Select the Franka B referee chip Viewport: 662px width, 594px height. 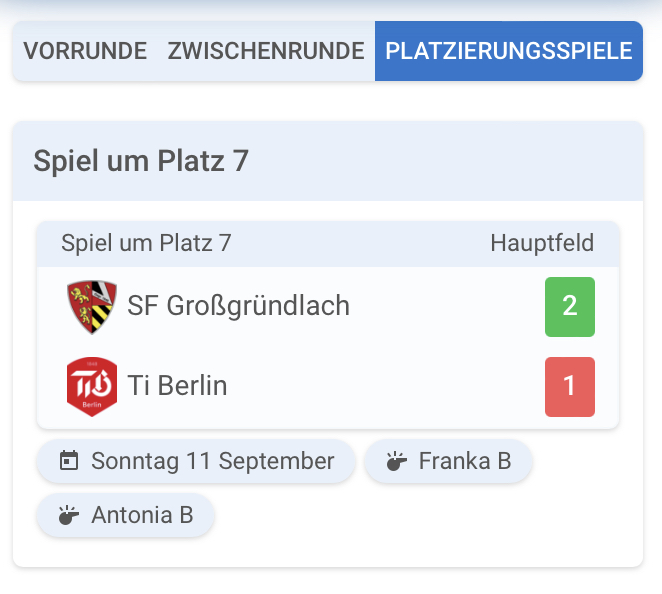coord(448,461)
